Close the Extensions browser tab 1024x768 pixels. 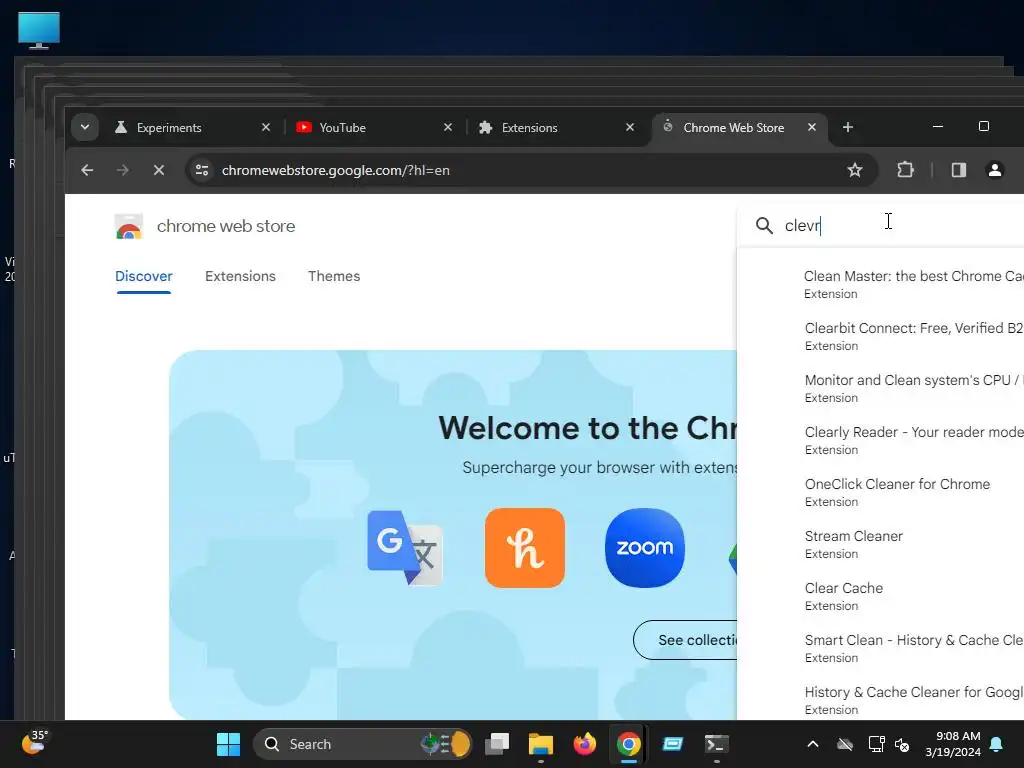click(630, 127)
